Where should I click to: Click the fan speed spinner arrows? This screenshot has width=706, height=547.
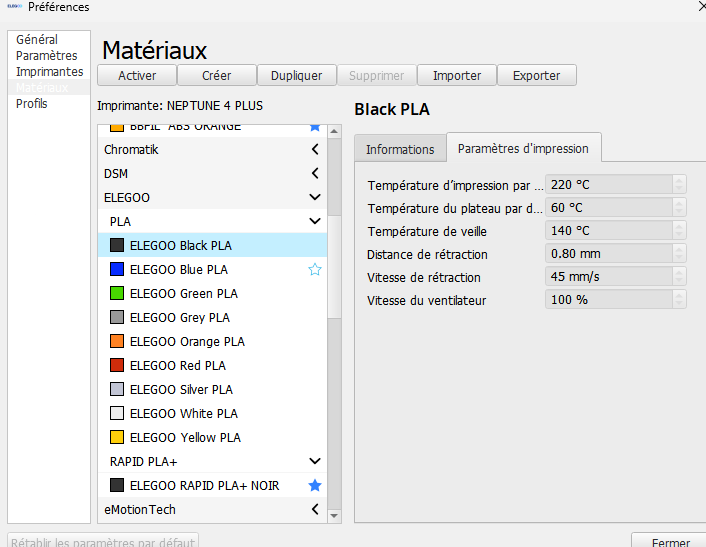[679, 299]
